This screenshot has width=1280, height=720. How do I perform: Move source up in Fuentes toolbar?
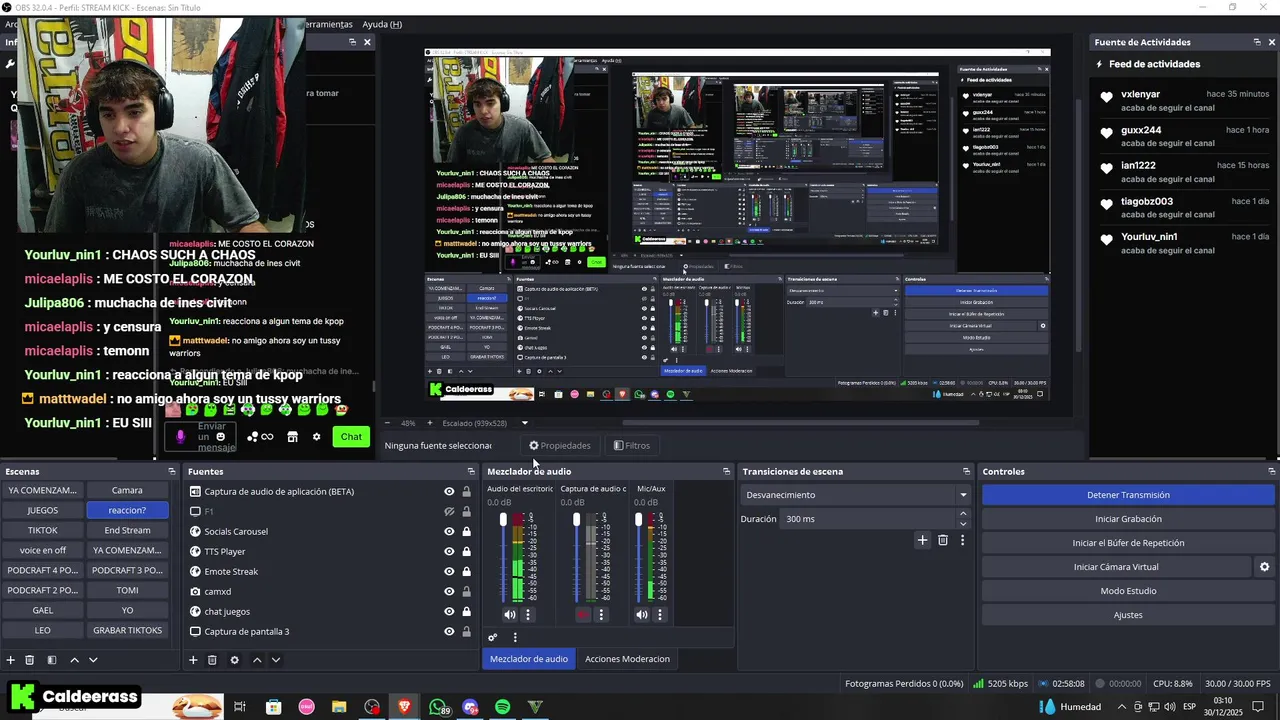pos(257,660)
